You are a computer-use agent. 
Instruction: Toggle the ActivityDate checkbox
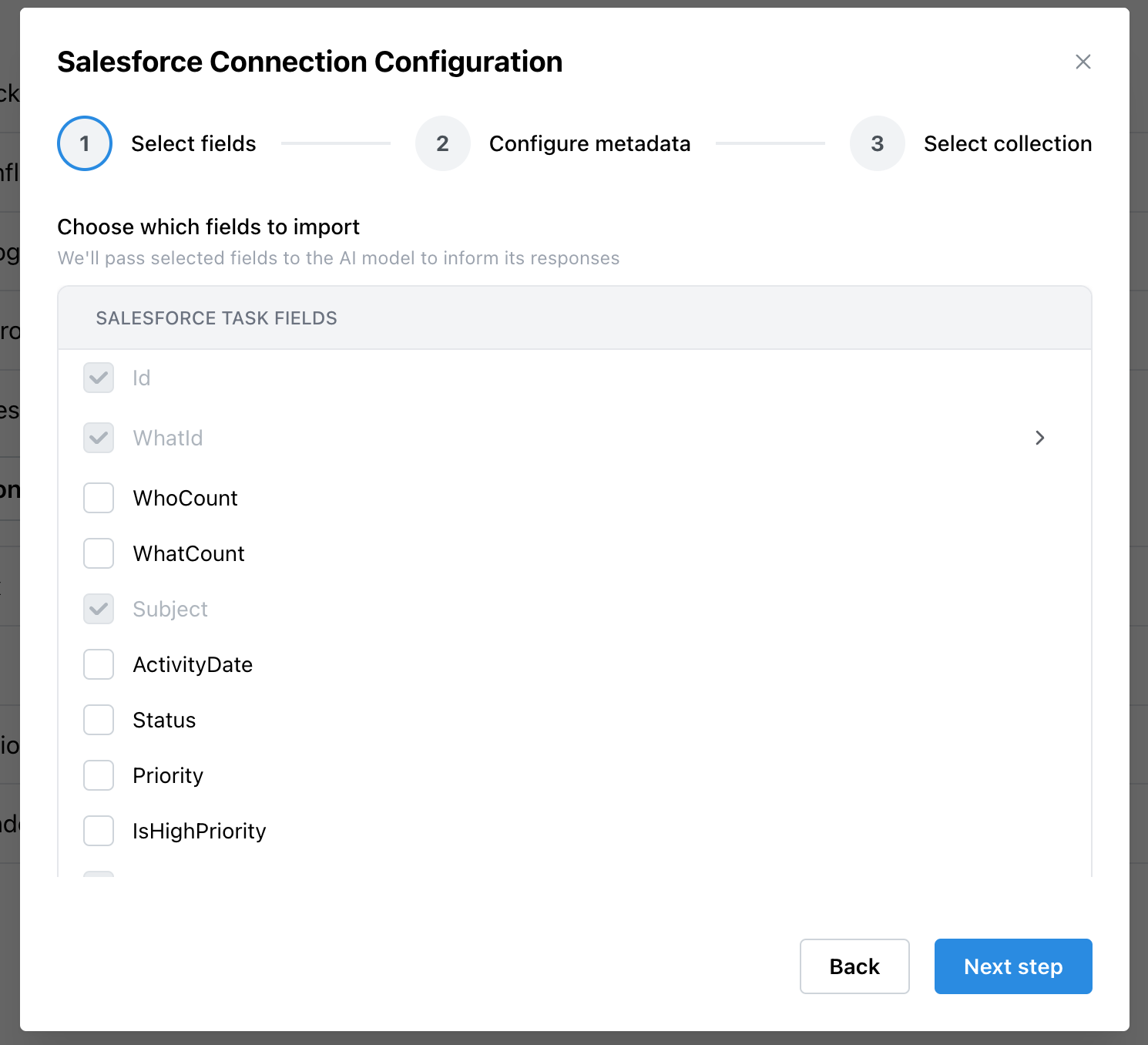point(99,664)
